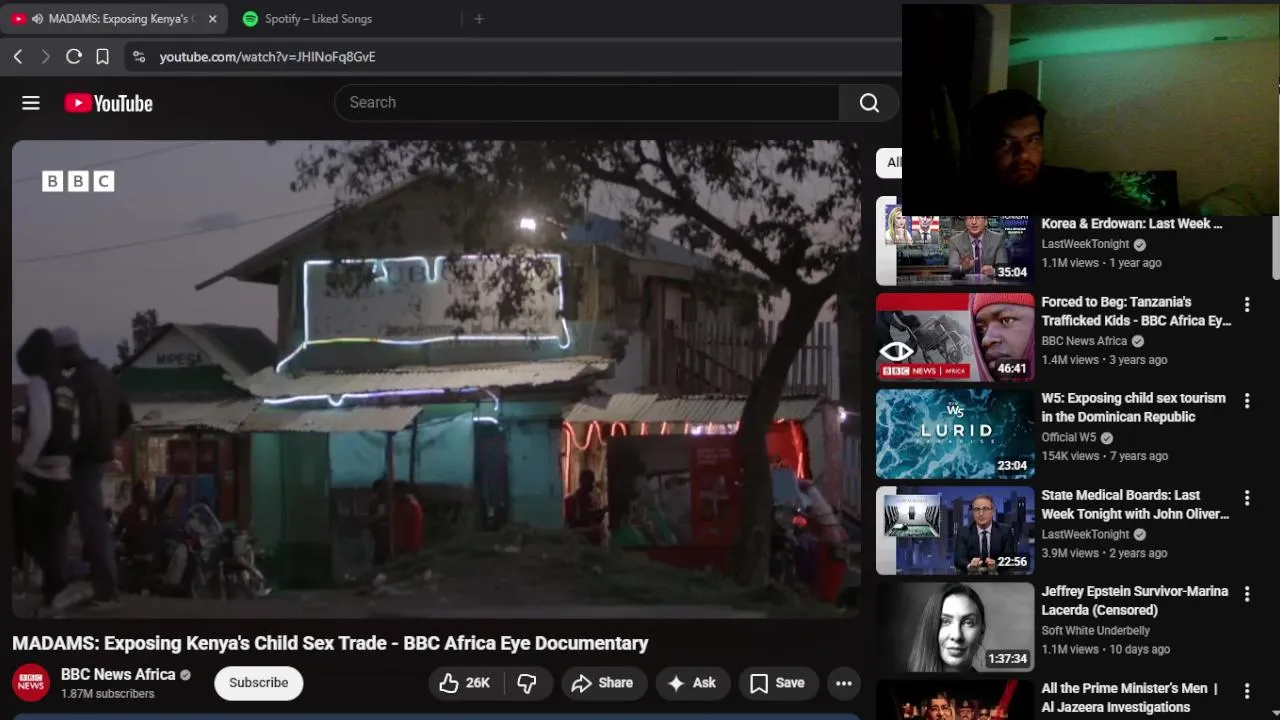Open options menu for Jeffrey Epstein Survivor video
Screen dimensions: 1280x720
pyautogui.click(x=1247, y=594)
